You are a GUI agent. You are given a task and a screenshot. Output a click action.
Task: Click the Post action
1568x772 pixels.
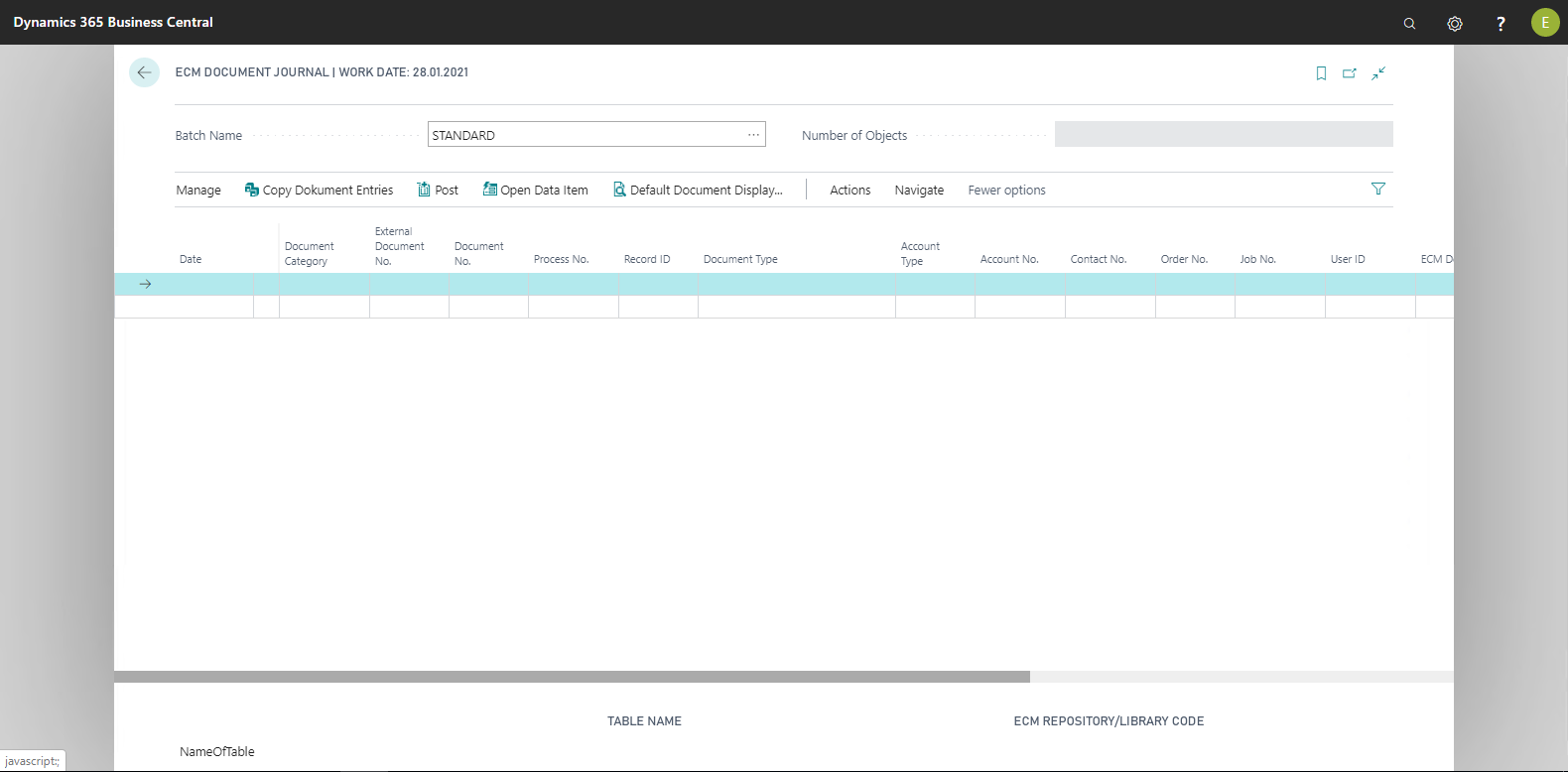pos(438,191)
